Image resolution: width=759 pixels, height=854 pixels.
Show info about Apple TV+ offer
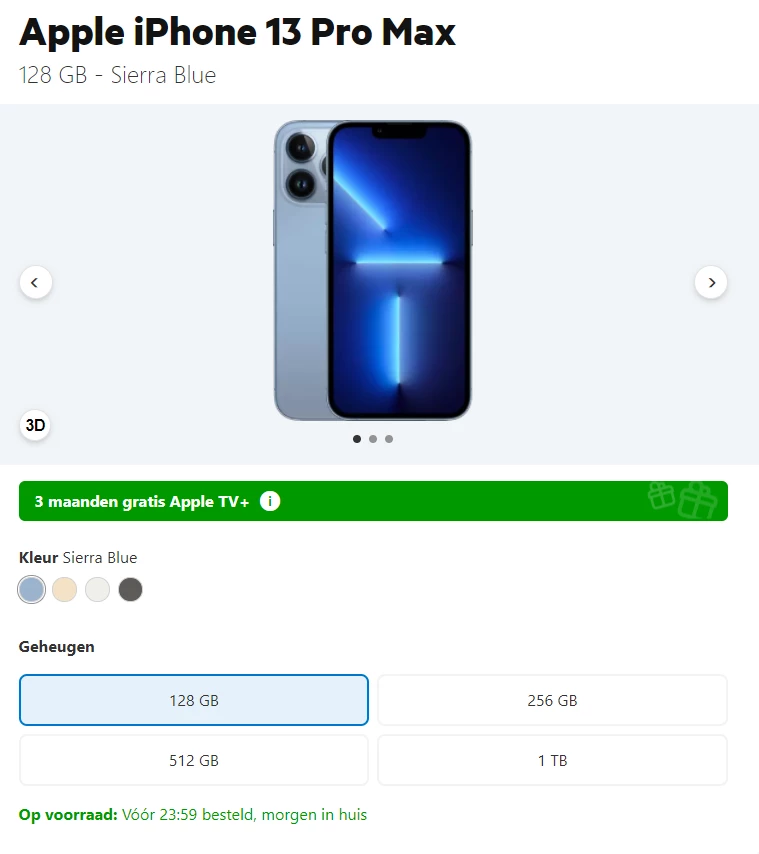[x=270, y=501]
